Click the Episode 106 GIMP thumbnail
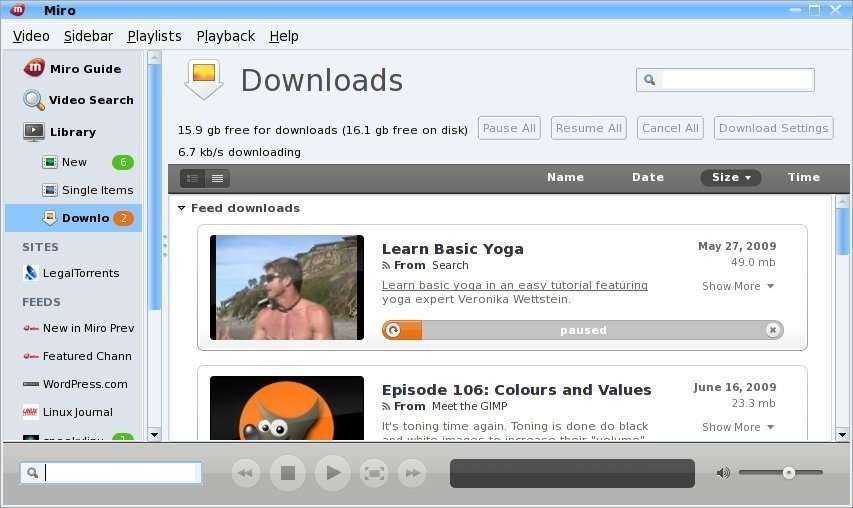Viewport: 853px width, 508px height. click(287, 408)
